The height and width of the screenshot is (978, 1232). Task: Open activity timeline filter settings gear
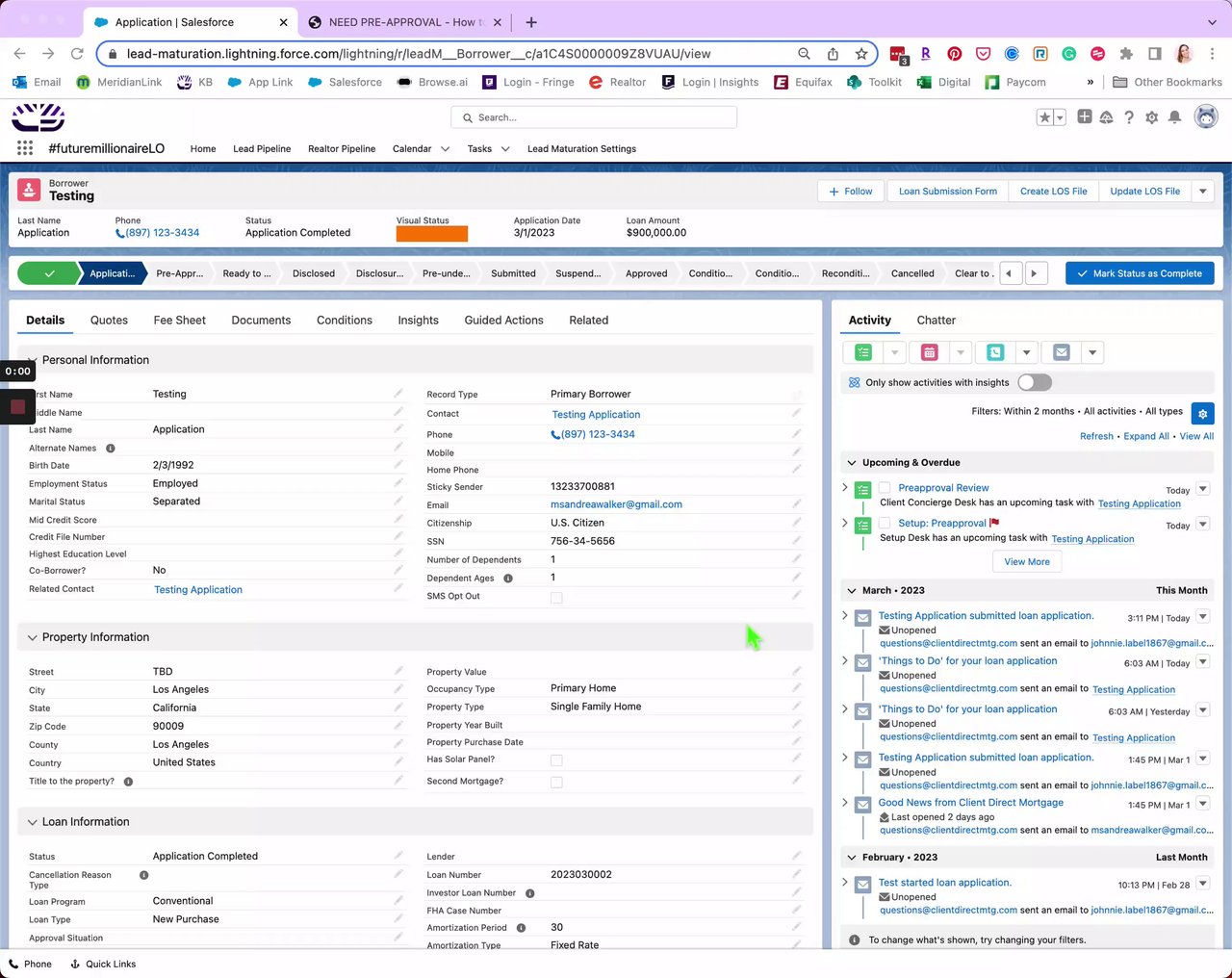1202,413
